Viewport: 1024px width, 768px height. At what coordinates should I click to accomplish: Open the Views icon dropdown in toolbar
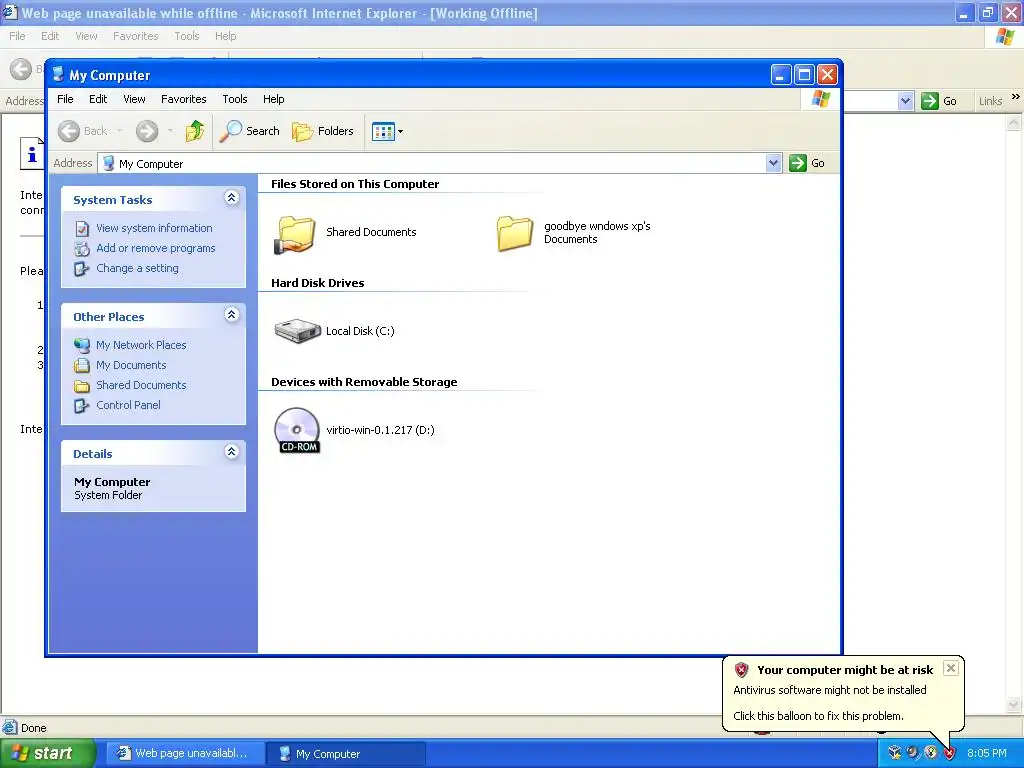[387, 131]
